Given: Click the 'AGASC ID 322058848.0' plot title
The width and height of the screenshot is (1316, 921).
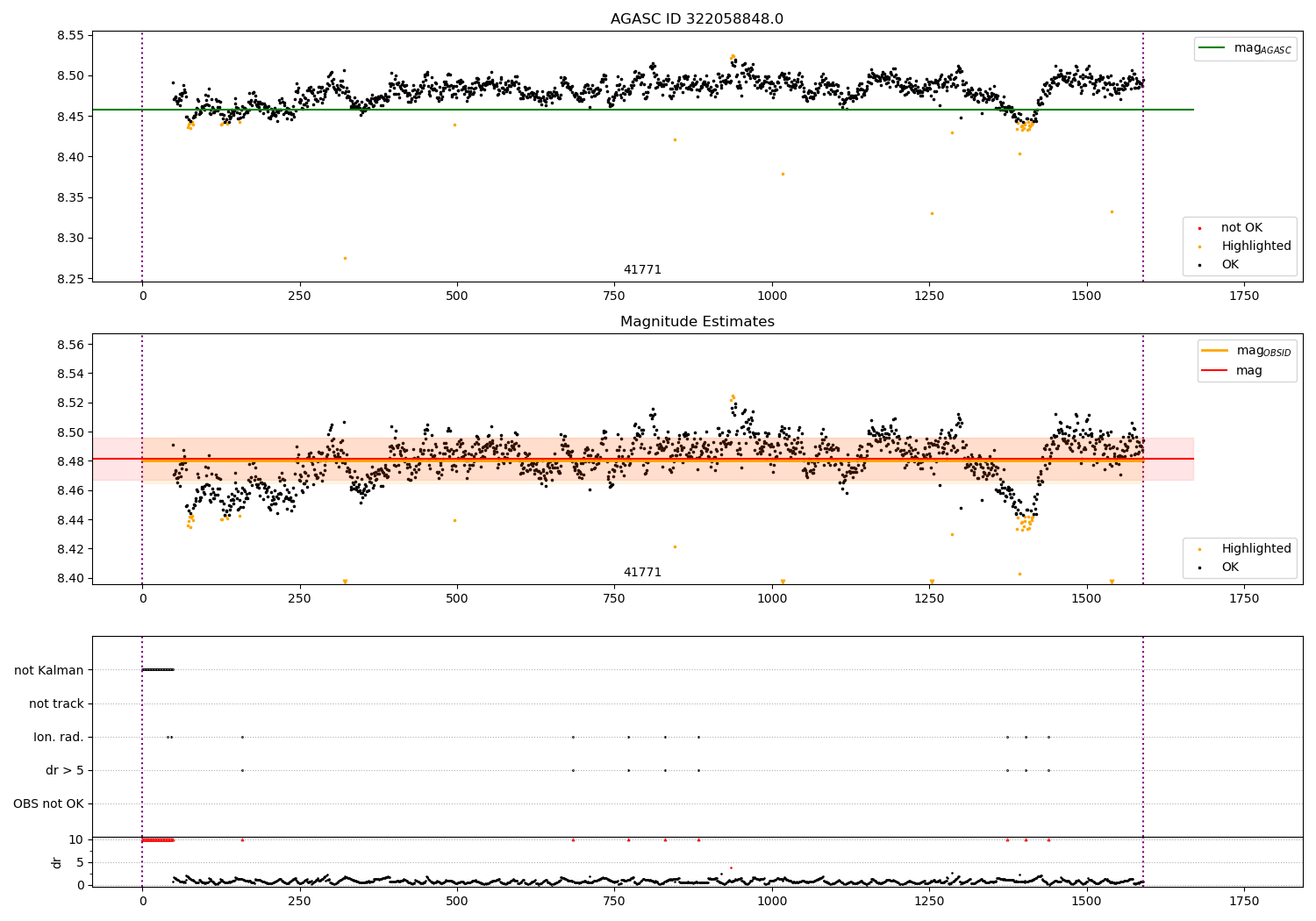Looking at the screenshot, I should tap(697, 19).
